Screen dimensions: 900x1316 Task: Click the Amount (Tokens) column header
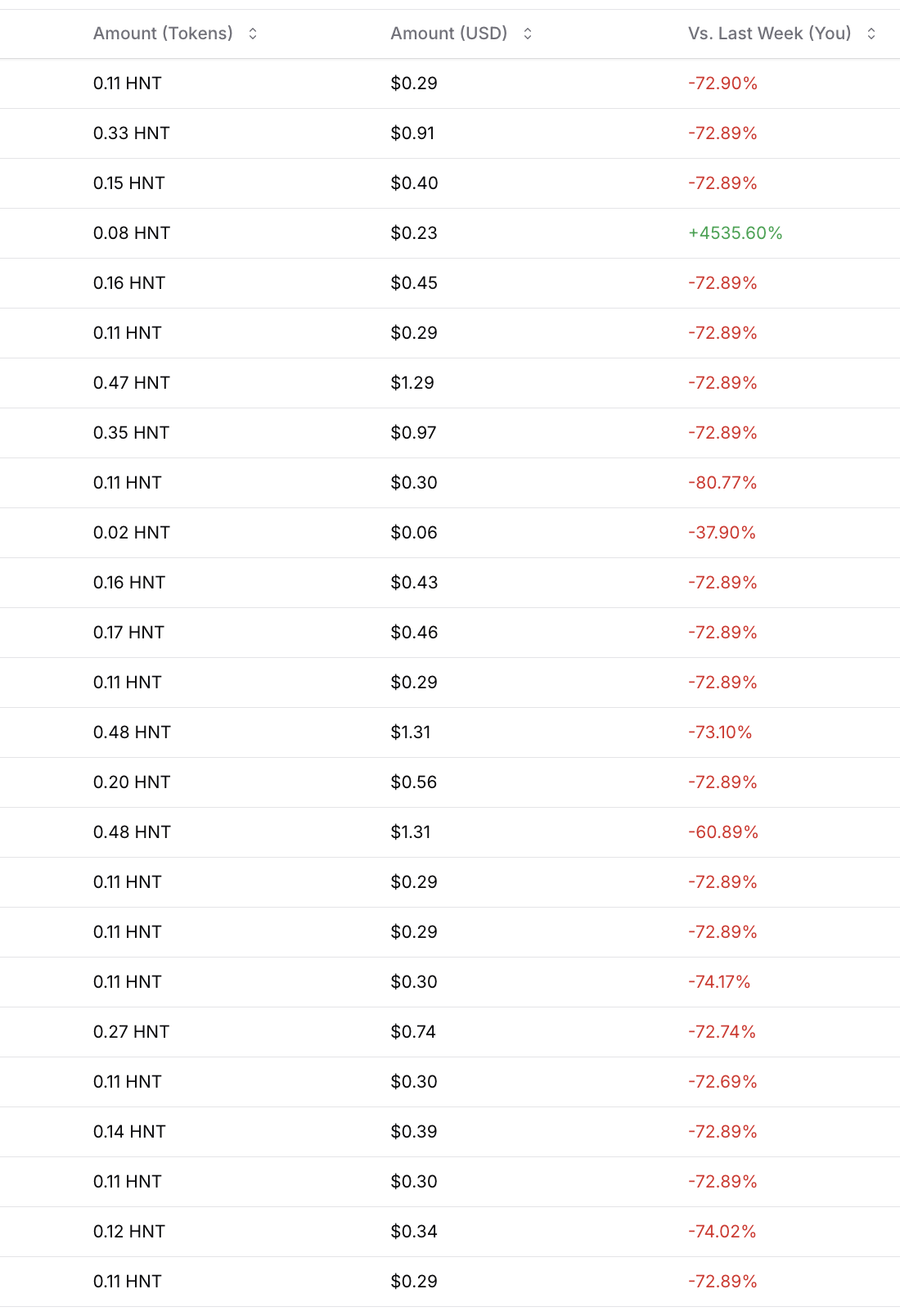coord(163,34)
